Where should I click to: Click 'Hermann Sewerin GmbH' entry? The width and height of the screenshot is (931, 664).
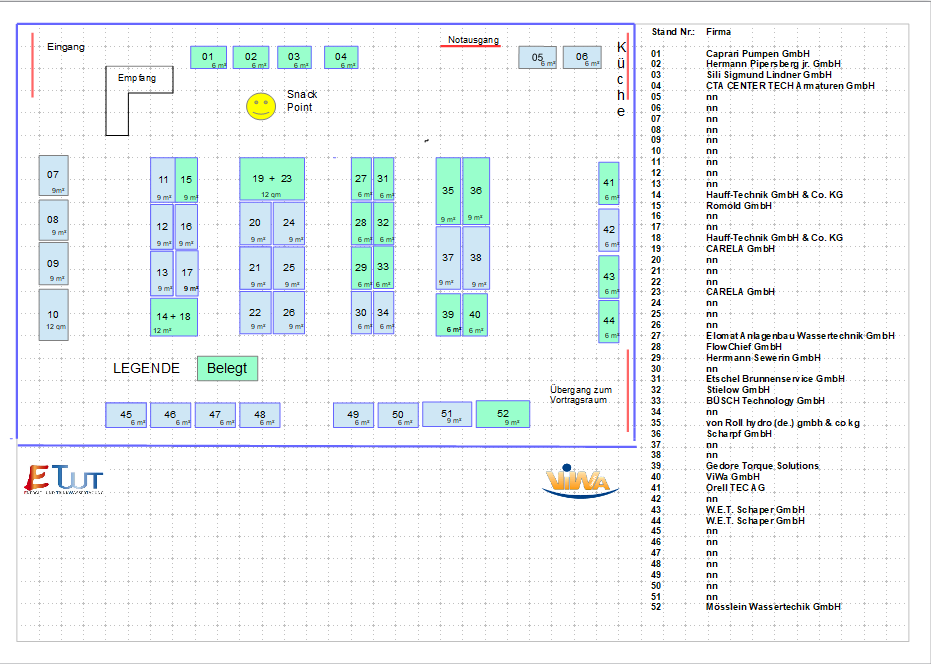coord(764,358)
